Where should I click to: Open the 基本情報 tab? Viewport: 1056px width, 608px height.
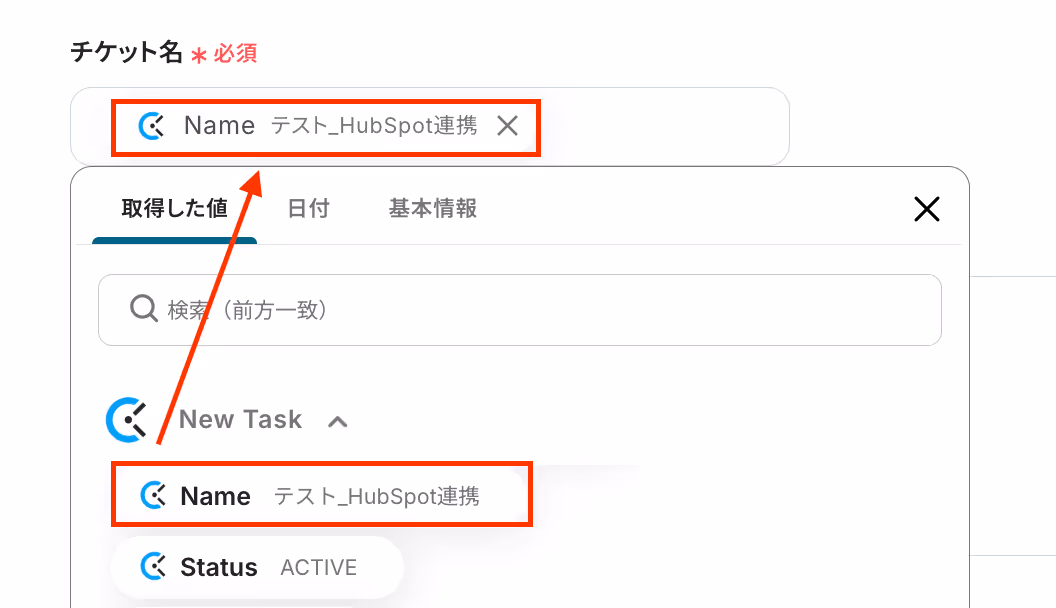(433, 209)
